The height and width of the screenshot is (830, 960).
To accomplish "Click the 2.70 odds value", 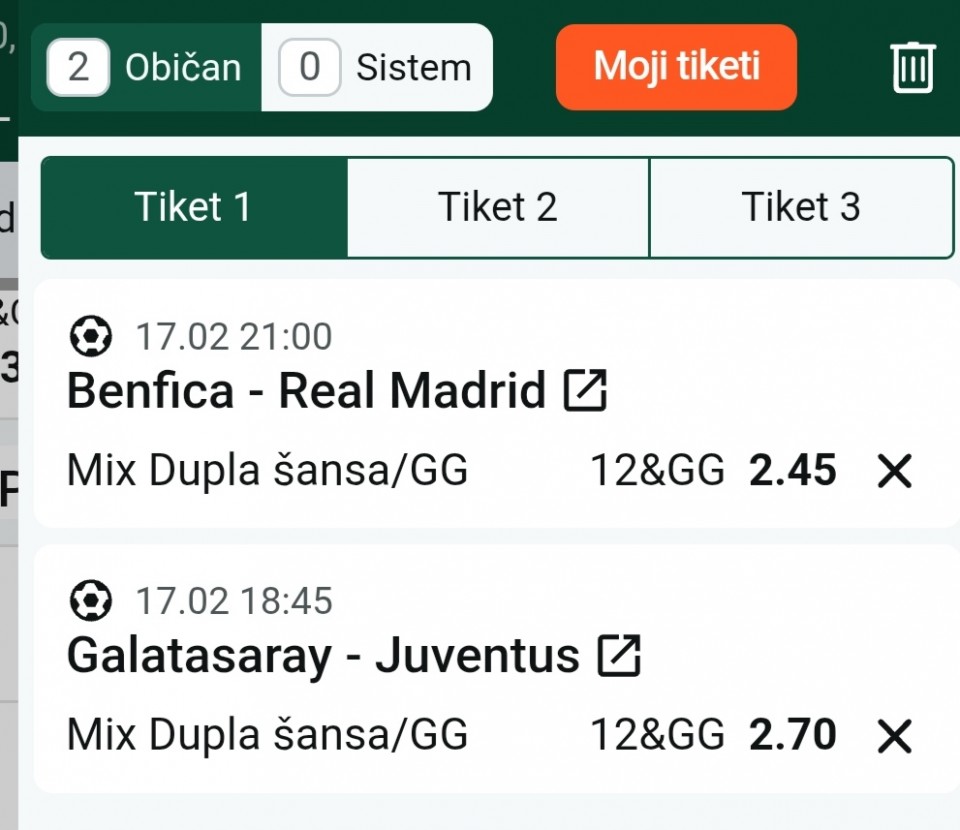I will pos(793,736).
